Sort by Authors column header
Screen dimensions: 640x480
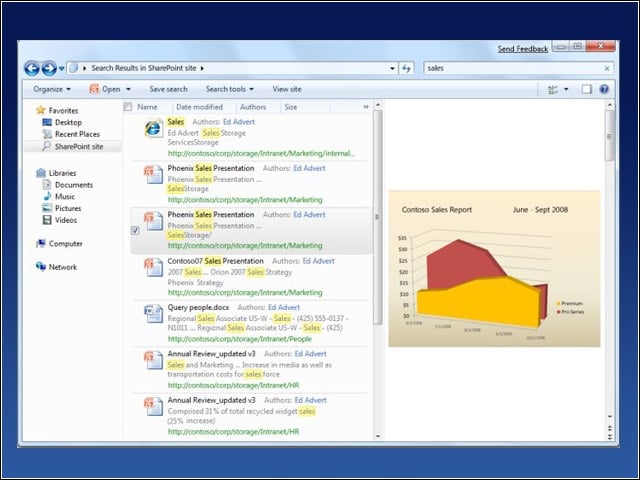(x=253, y=107)
